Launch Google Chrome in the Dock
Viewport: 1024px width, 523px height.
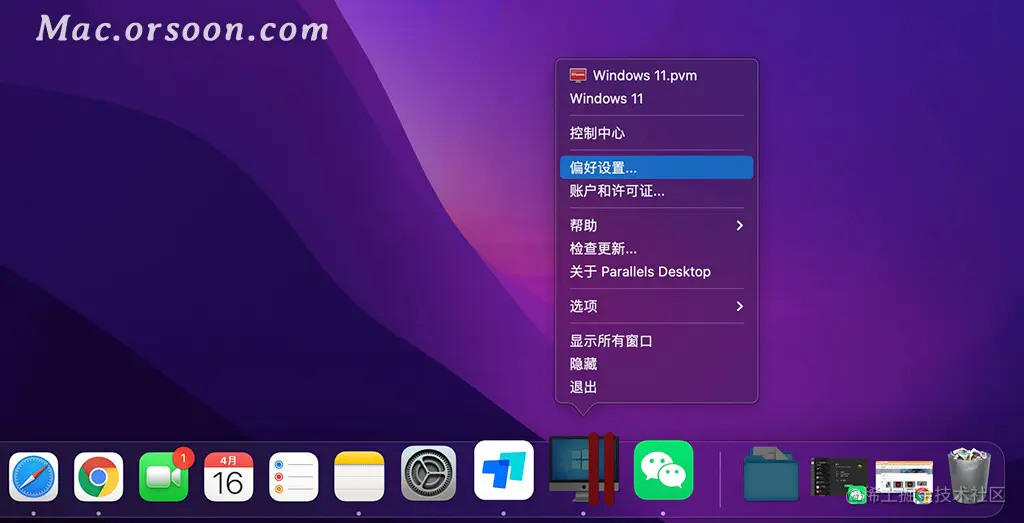click(x=99, y=477)
